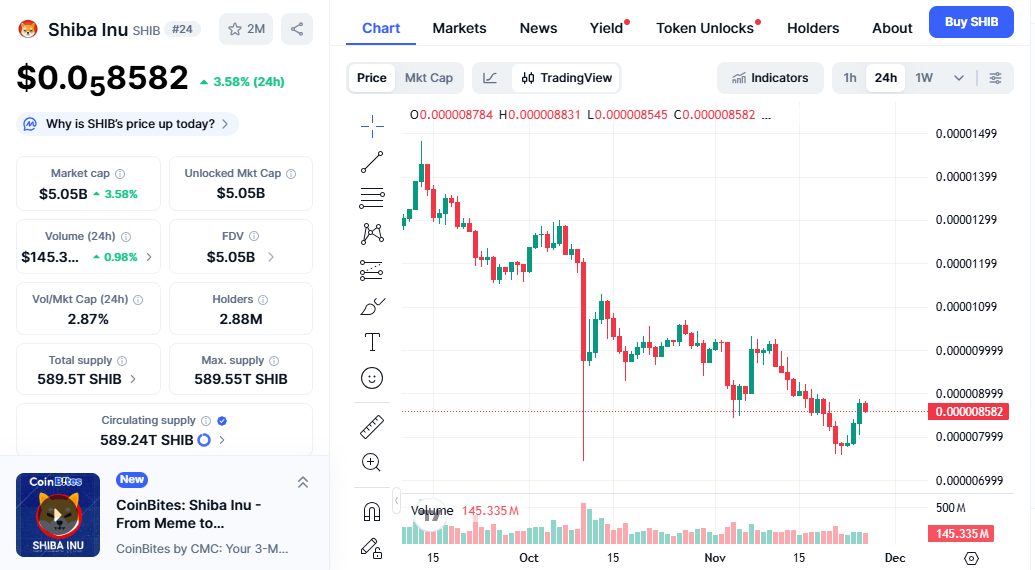Open the emoji icons tool
The image size is (1035, 570).
click(x=372, y=378)
